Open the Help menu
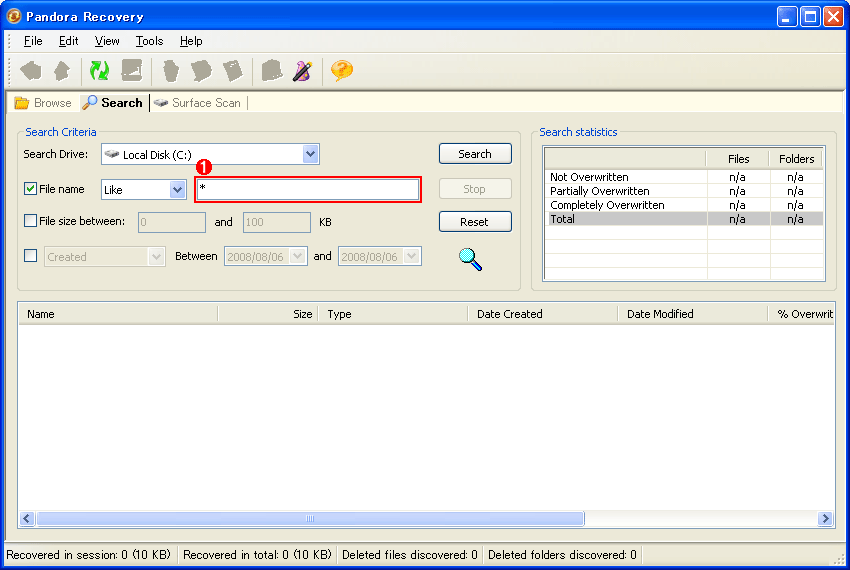The width and height of the screenshot is (850, 570). pyautogui.click(x=191, y=41)
